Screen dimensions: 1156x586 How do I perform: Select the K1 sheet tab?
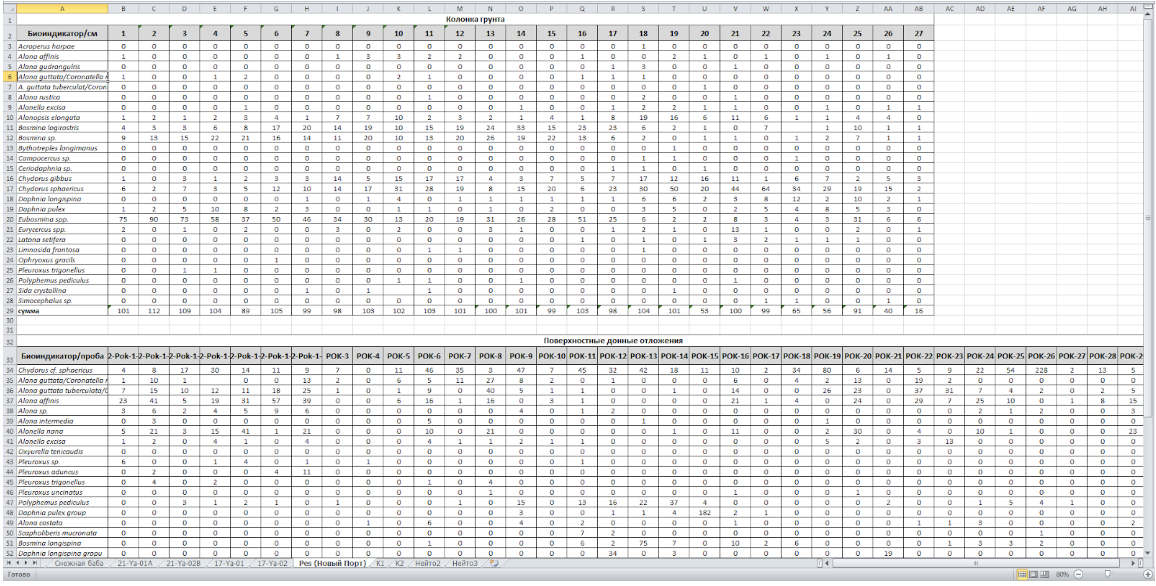(380, 563)
